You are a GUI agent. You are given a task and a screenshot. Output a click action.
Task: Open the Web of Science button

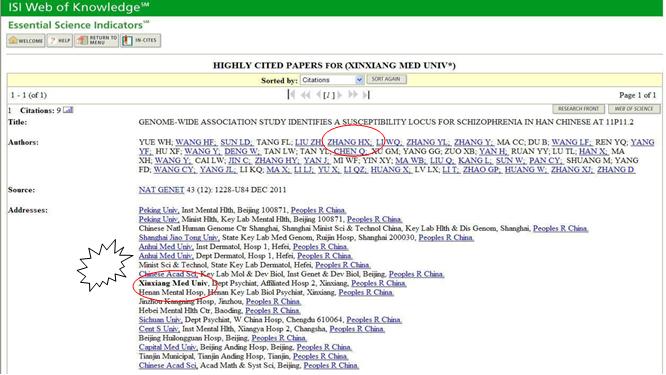point(634,109)
